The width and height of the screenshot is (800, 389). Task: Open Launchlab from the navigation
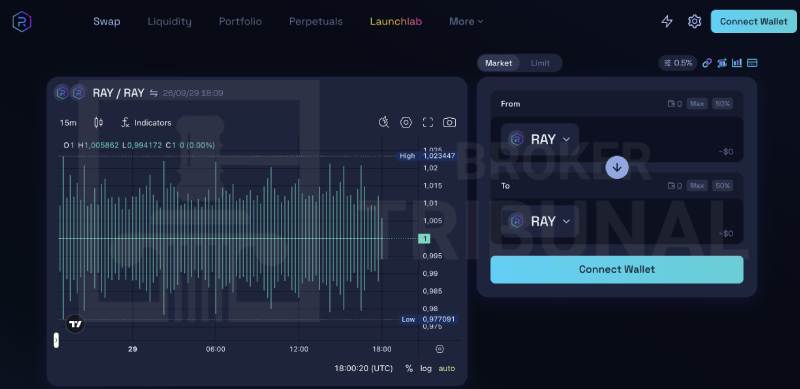[x=396, y=21]
